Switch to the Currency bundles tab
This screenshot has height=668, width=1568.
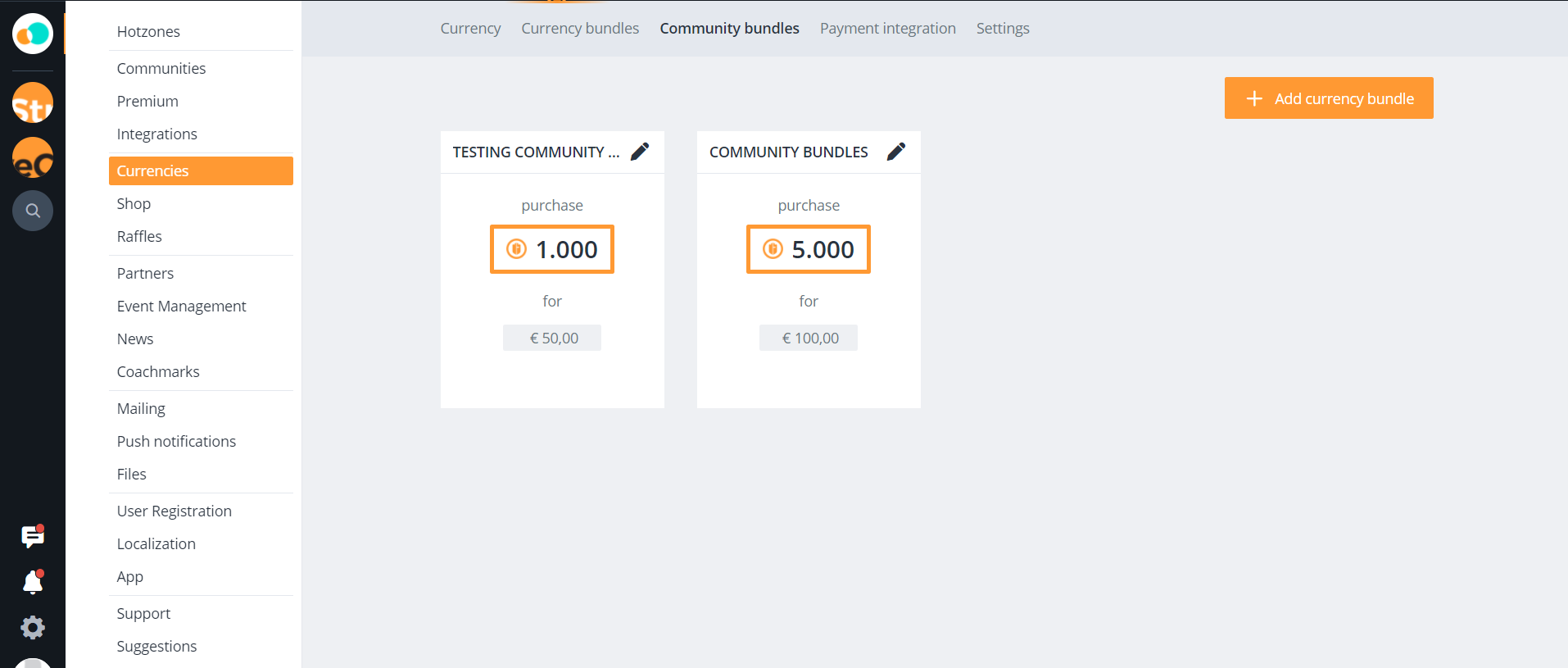point(580,29)
